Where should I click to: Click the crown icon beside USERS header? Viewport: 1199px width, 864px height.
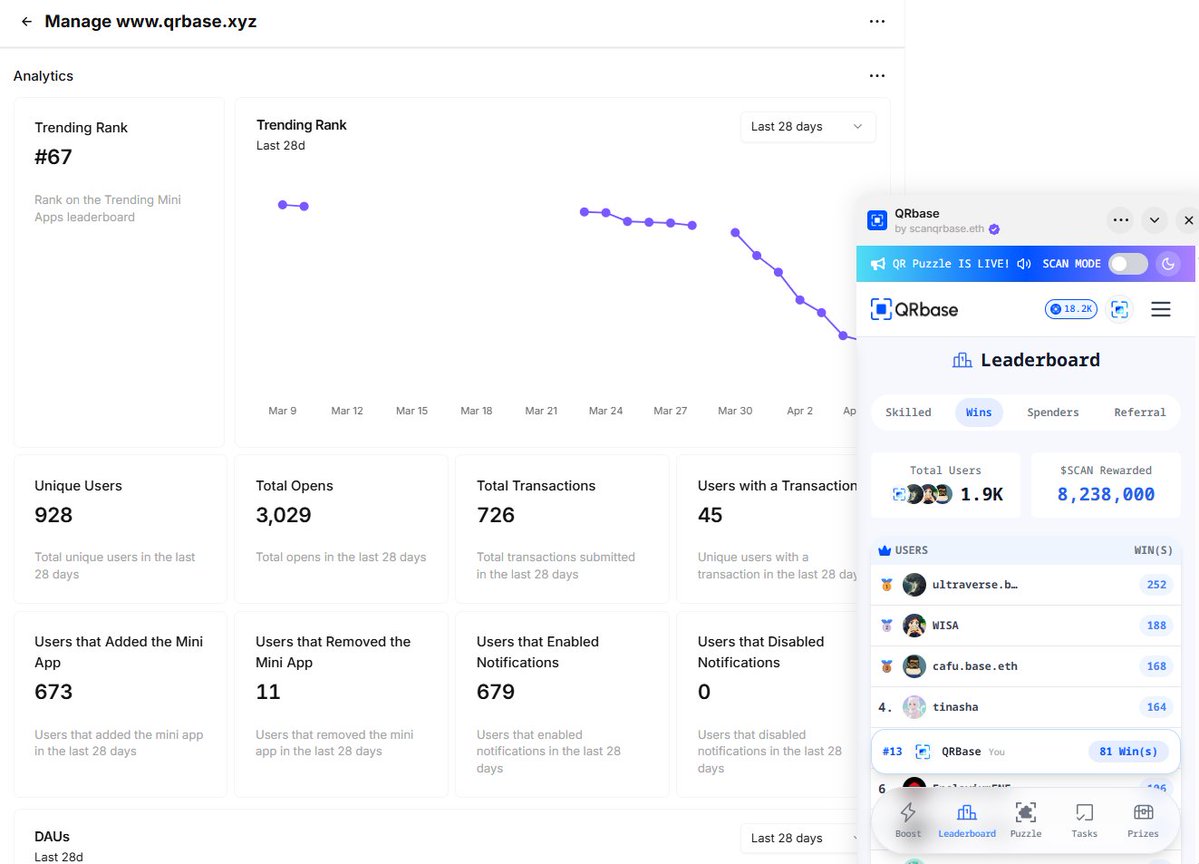coord(885,551)
